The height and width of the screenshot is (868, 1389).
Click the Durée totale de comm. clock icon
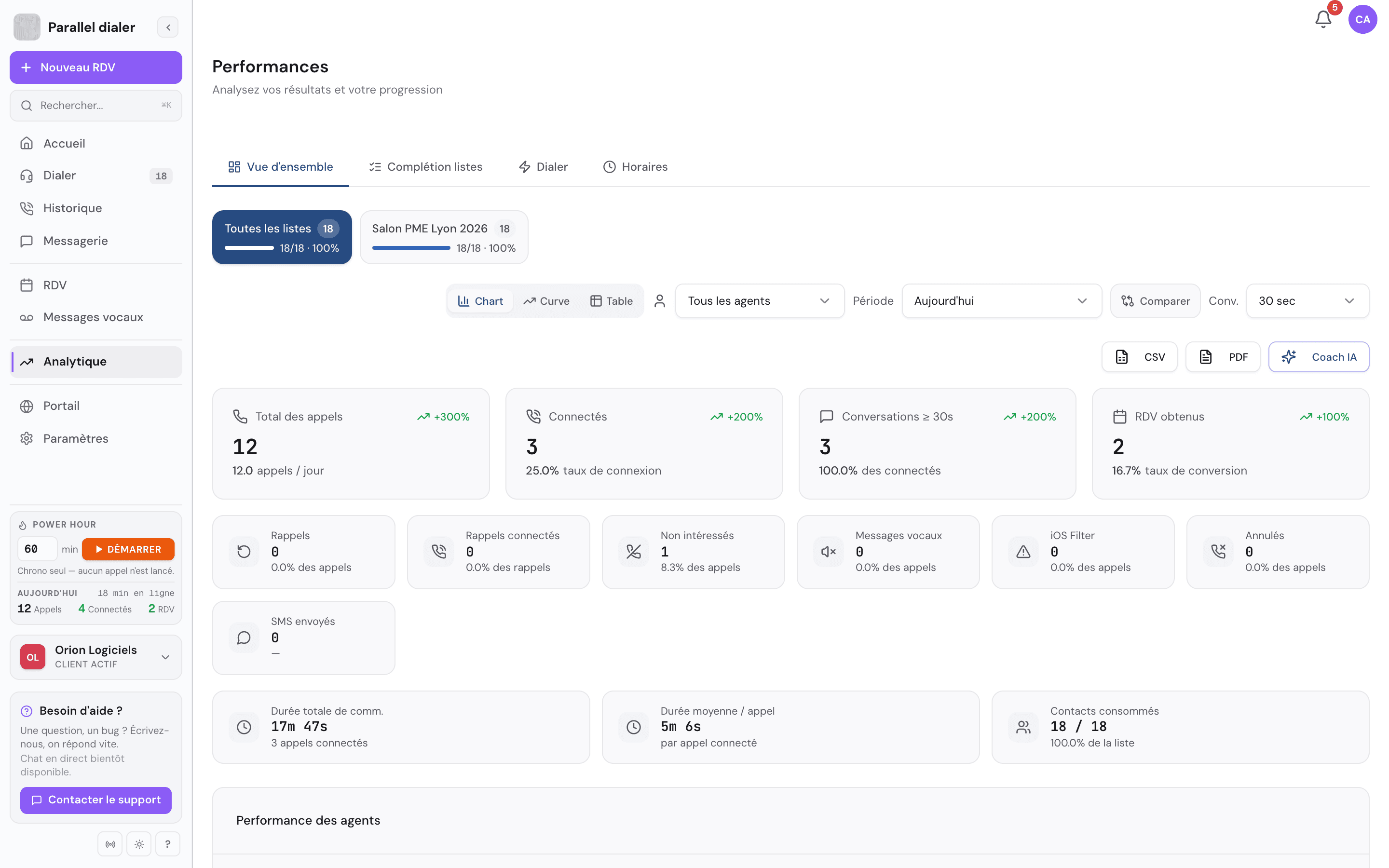244,727
